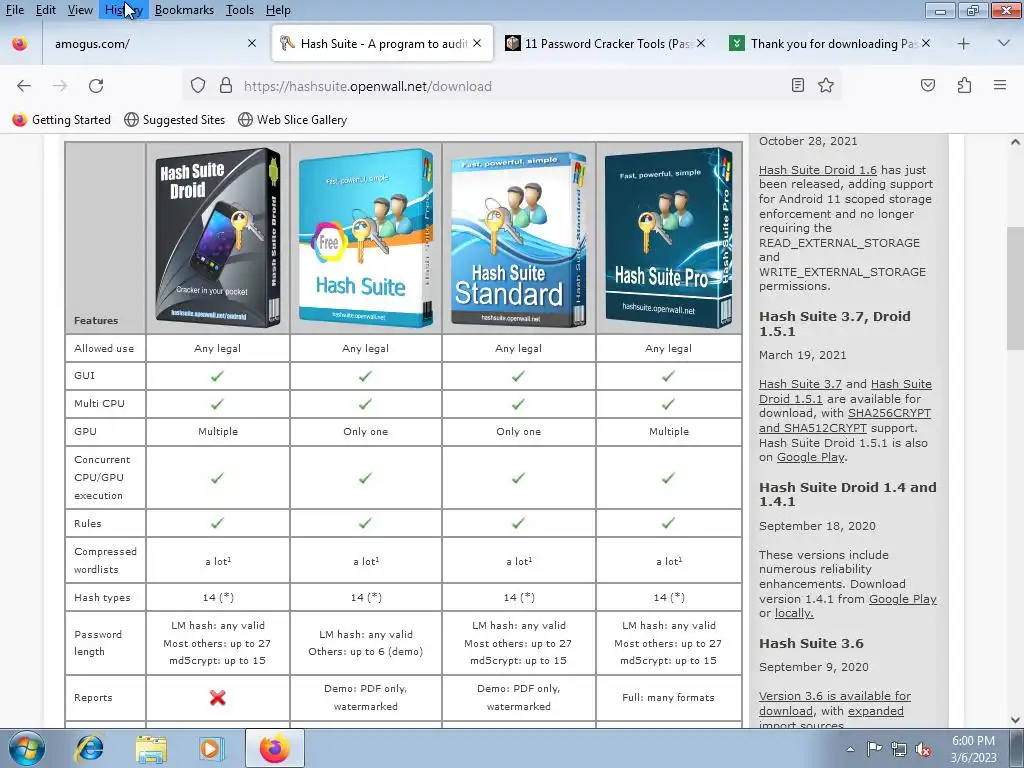The height and width of the screenshot is (768, 1024).
Task: Open SHA256CRYPT and SHA512CRYPT link
Action: (x=845, y=421)
